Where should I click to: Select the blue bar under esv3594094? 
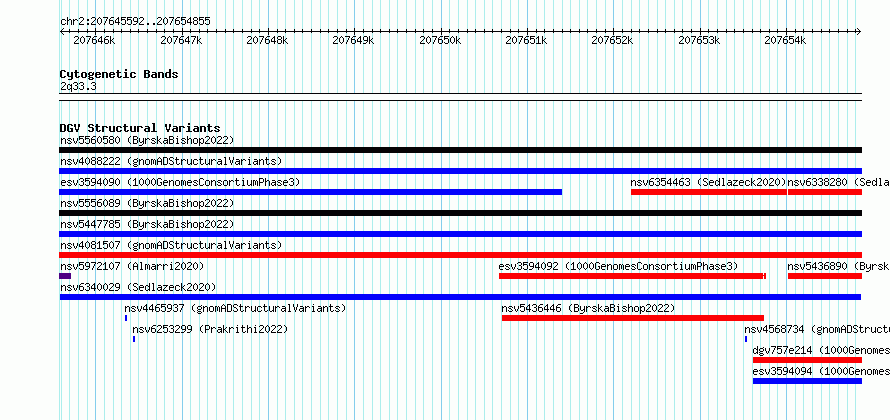pyautogui.click(x=807, y=381)
